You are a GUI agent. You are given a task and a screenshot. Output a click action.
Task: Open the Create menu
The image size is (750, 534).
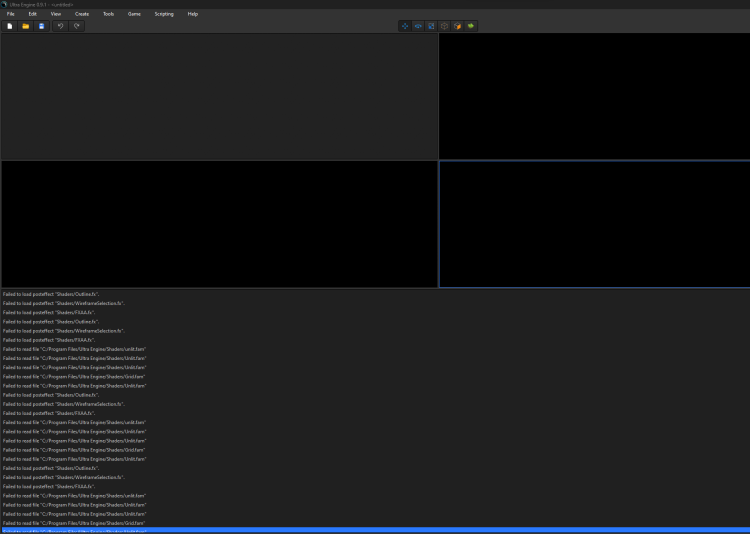click(x=82, y=14)
